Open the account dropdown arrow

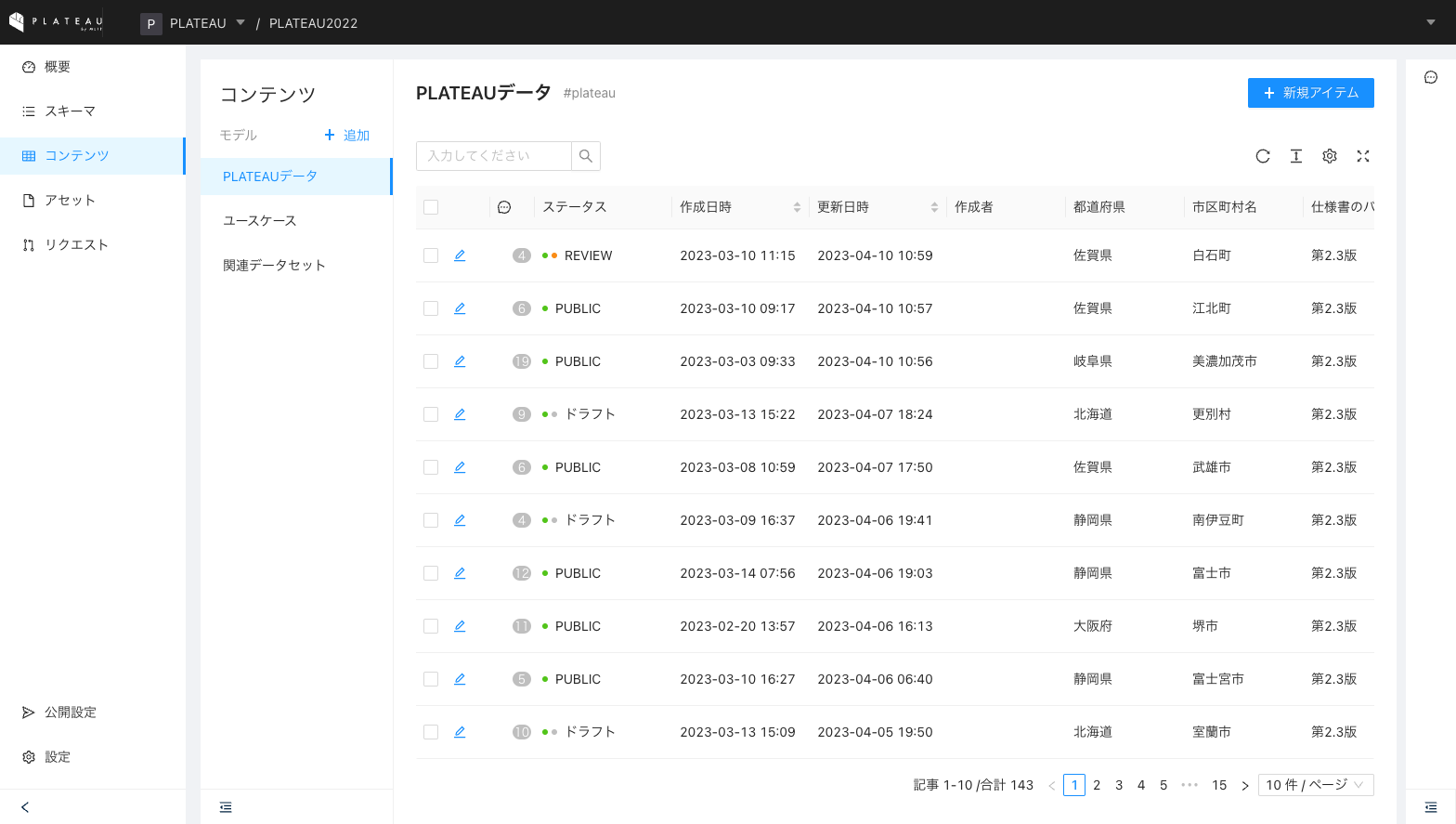click(1431, 22)
